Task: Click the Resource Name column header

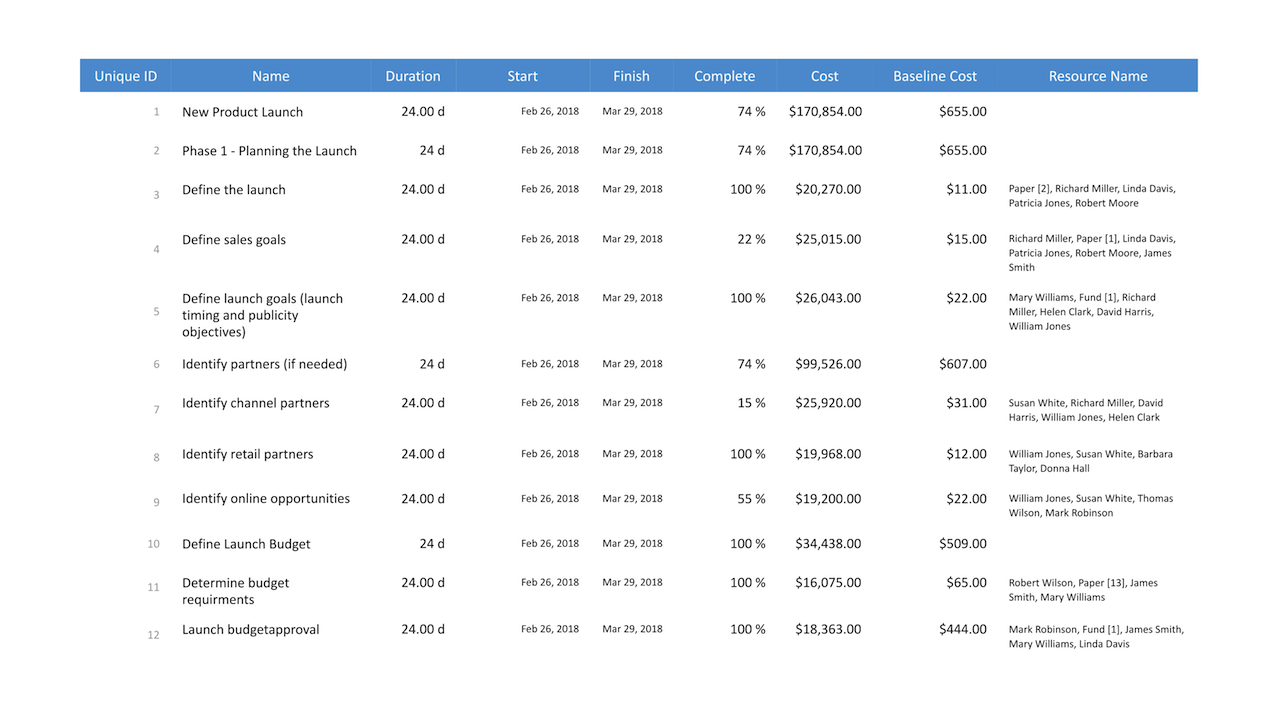Action: click(x=1097, y=76)
